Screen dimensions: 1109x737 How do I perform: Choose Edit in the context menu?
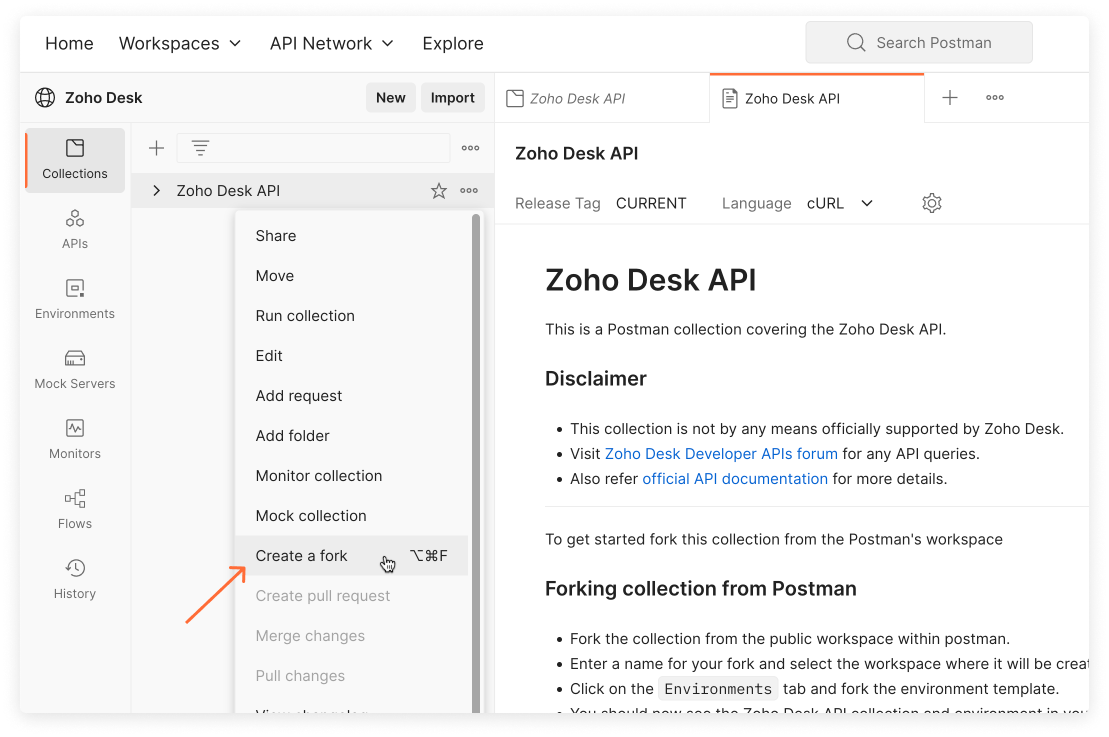point(352,356)
